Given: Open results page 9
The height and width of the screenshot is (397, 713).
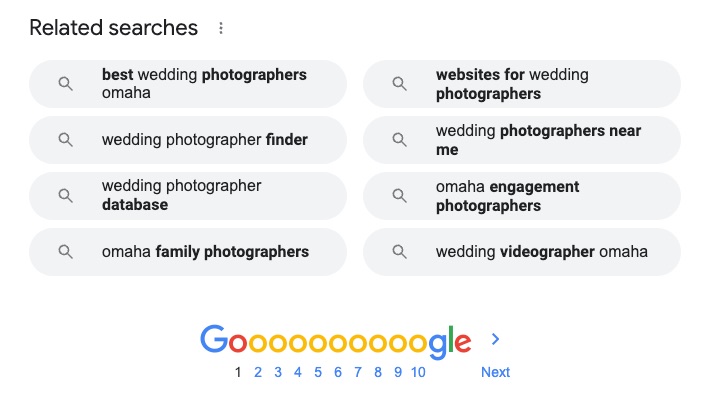Looking at the screenshot, I should coord(398,372).
